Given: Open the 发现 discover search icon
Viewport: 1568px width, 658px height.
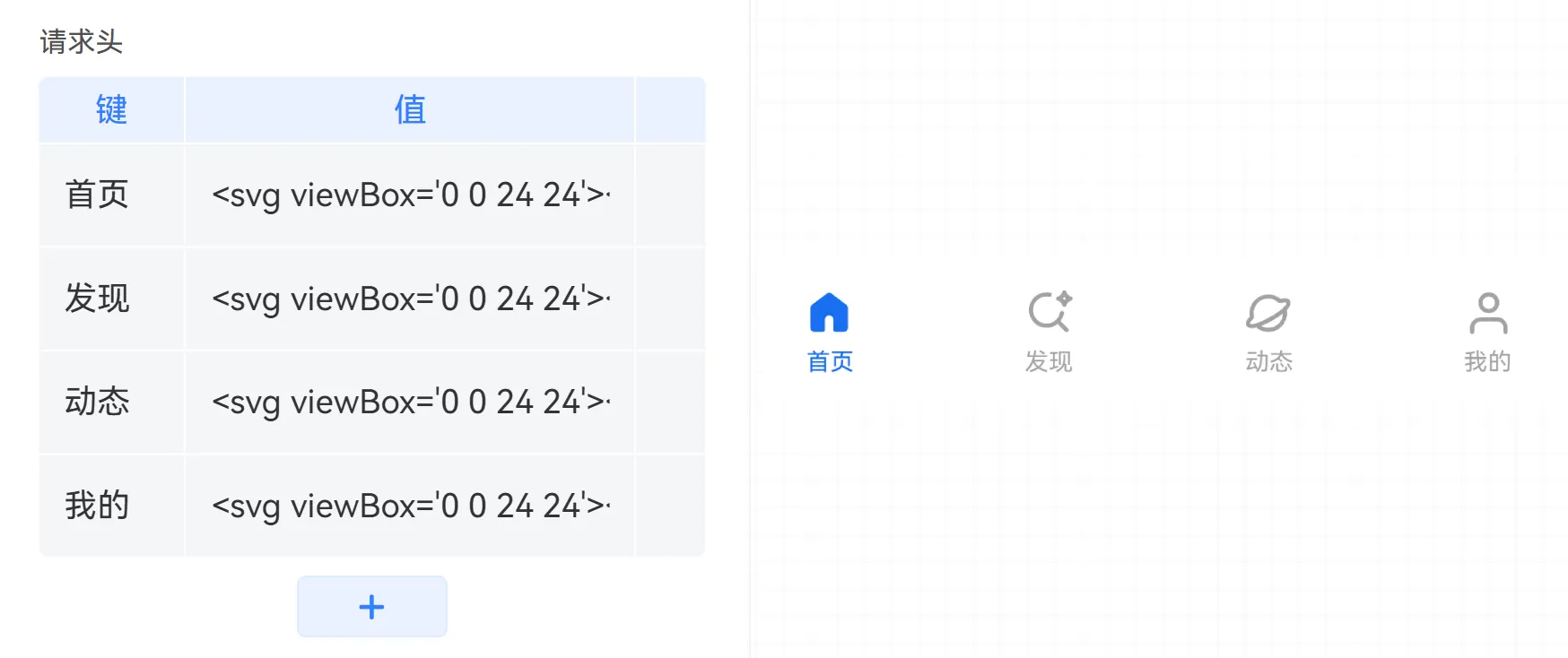Looking at the screenshot, I should pos(1050,312).
